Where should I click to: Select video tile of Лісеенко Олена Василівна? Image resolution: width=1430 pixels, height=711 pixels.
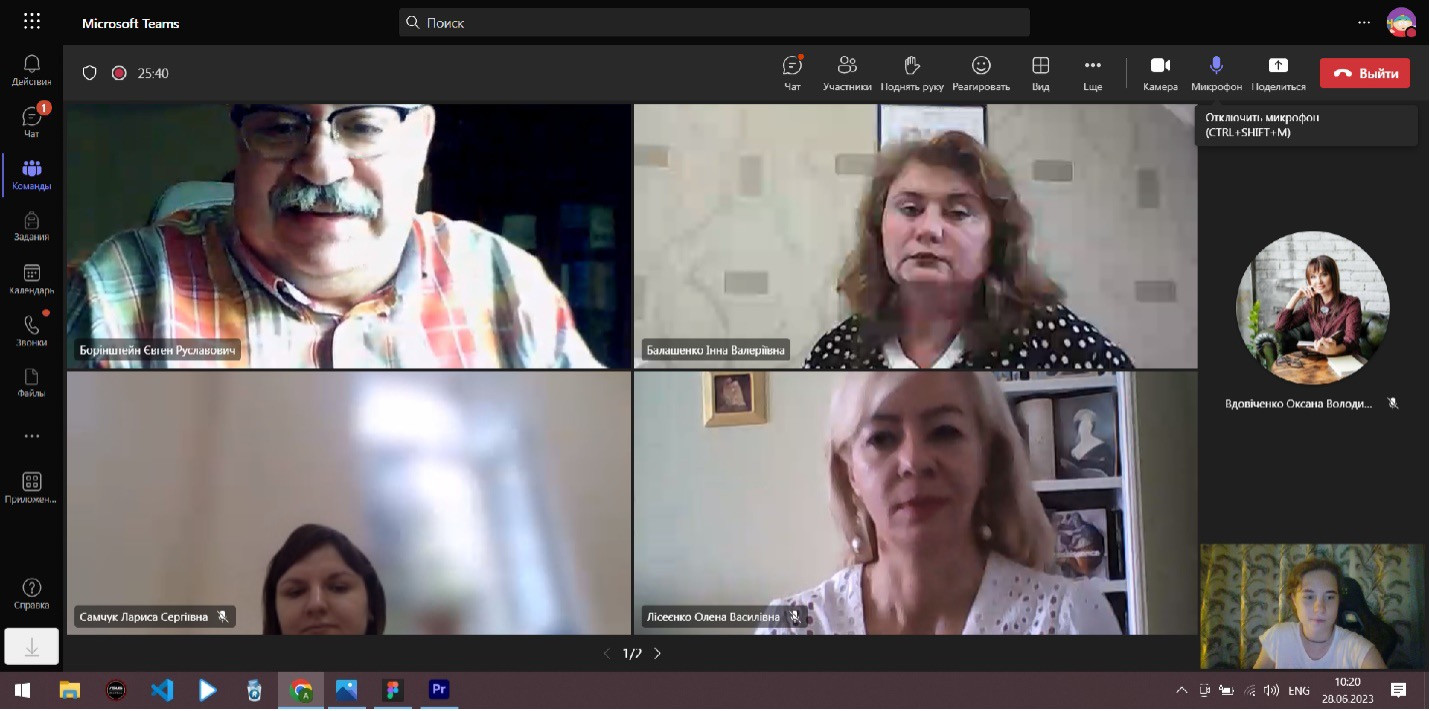click(915, 503)
